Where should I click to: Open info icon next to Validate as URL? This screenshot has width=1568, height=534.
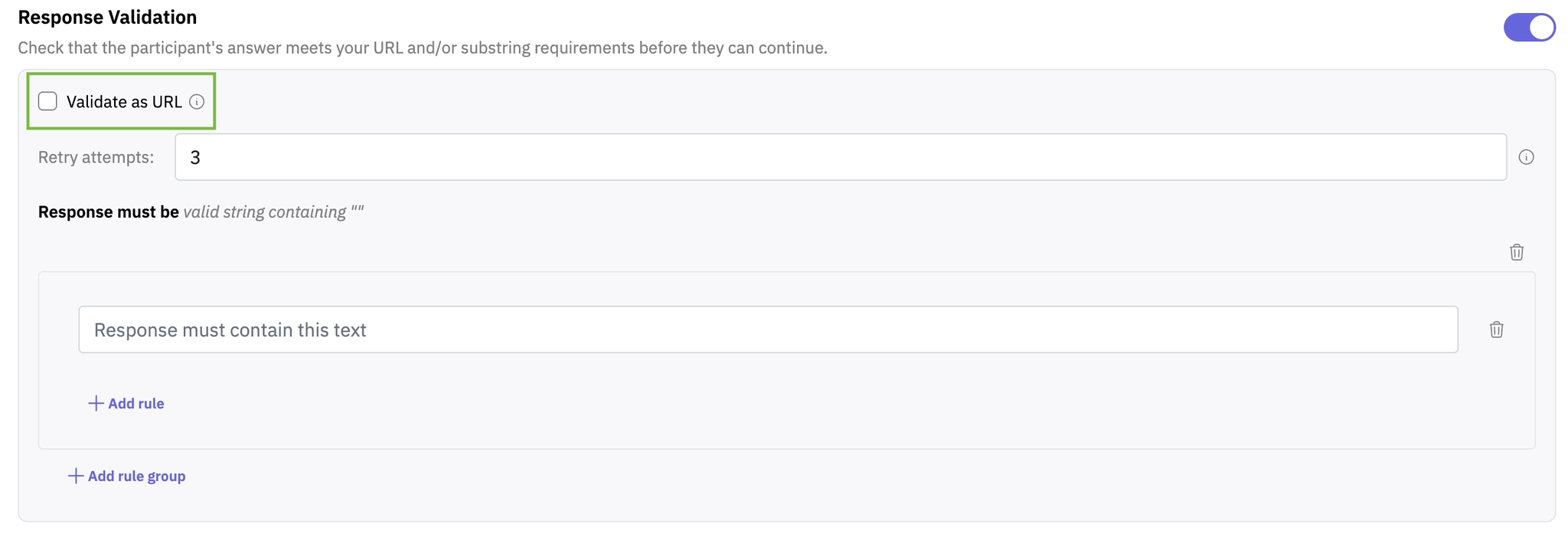pos(197,102)
